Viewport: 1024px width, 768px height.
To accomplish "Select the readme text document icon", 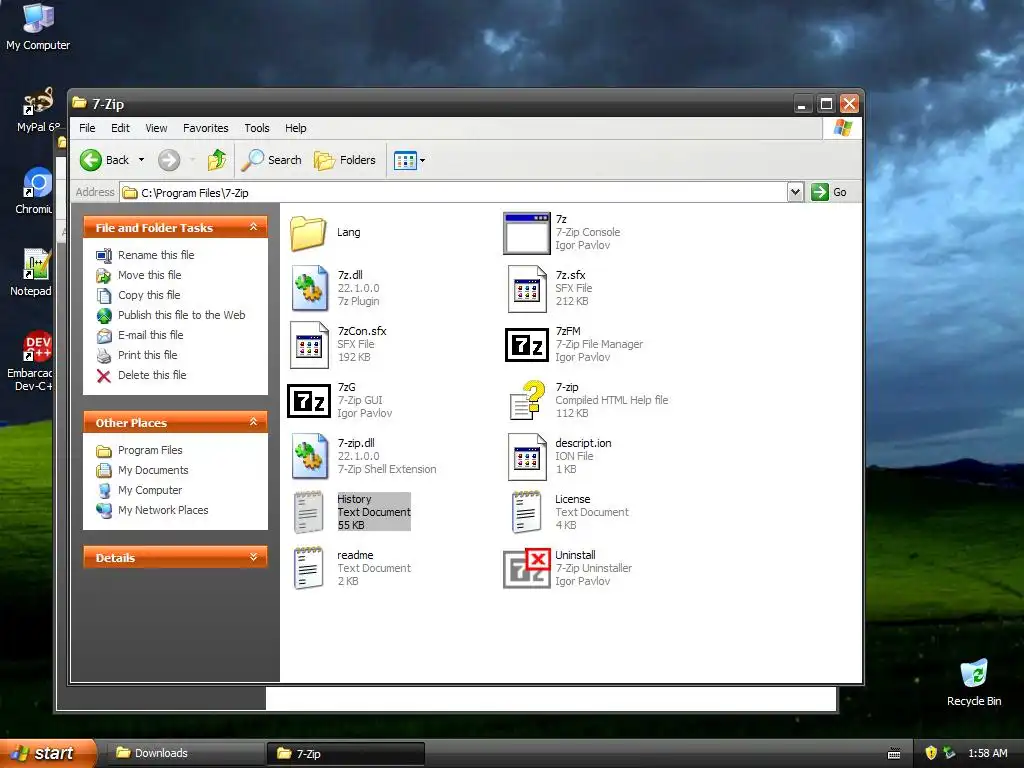I will pos(308,568).
